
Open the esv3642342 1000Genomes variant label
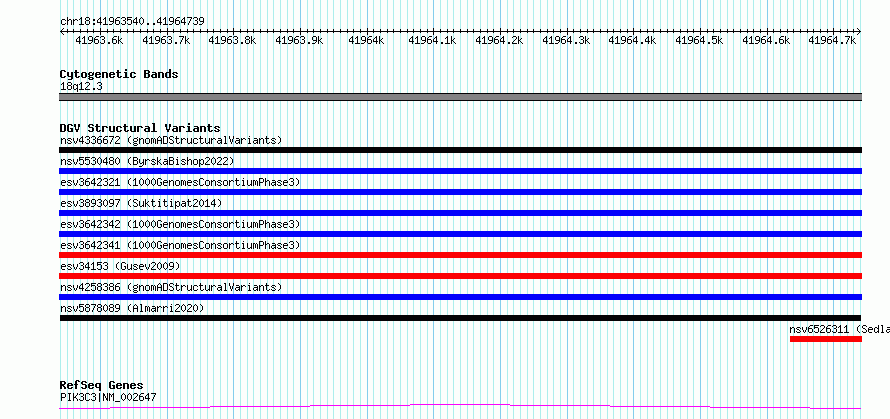click(180, 224)
